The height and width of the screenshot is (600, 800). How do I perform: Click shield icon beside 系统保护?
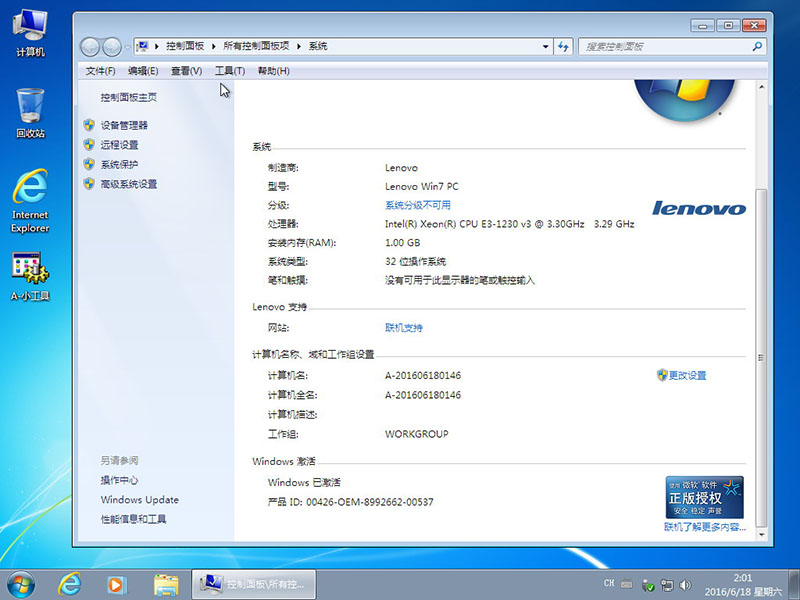(x=89, y=164)
